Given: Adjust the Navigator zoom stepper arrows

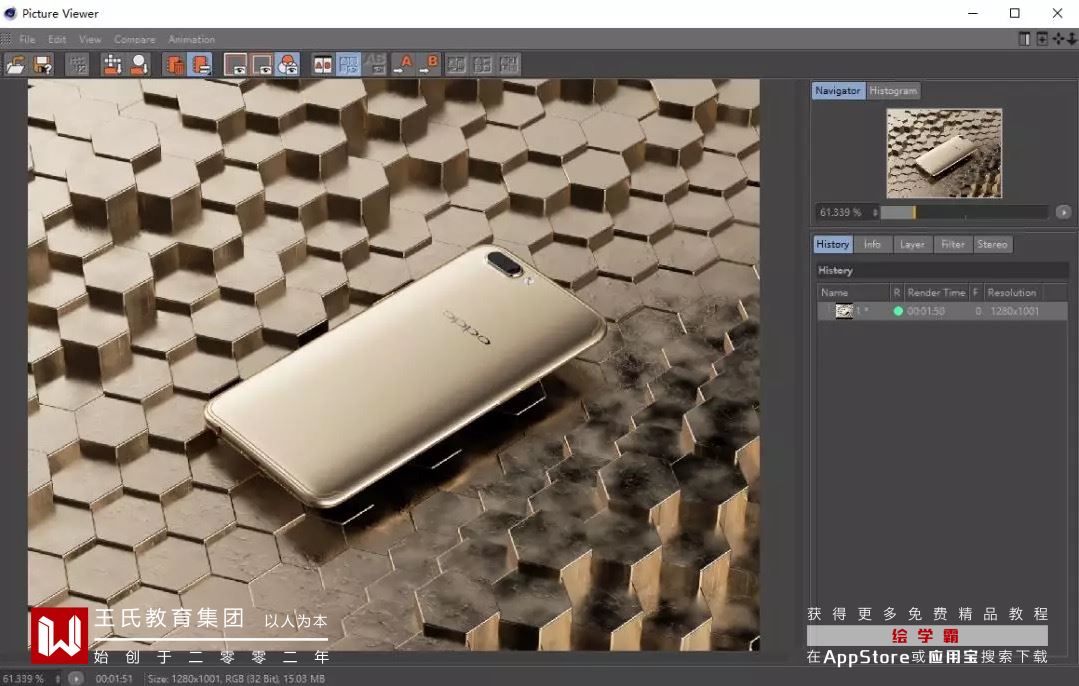Looking at the screenshot, I should [x=875, y=213].
